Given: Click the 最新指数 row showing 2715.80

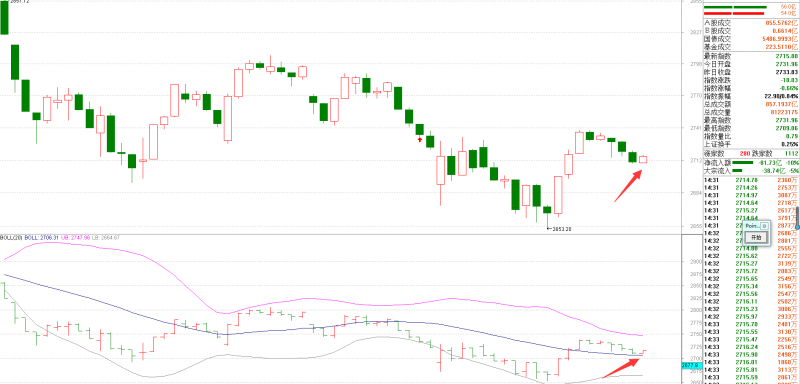Looking at the screenshot, I should (751, 56).
